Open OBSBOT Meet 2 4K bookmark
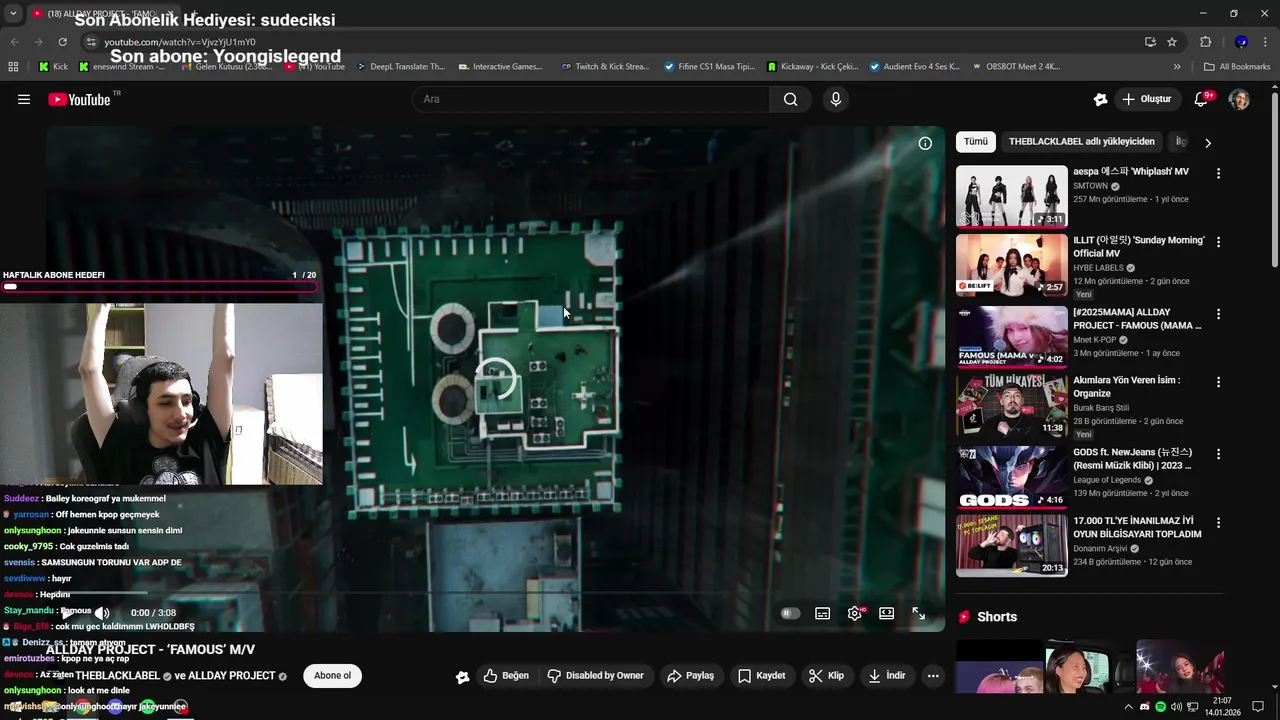This screenshot has width=1280, height=720. [1015, 67]
